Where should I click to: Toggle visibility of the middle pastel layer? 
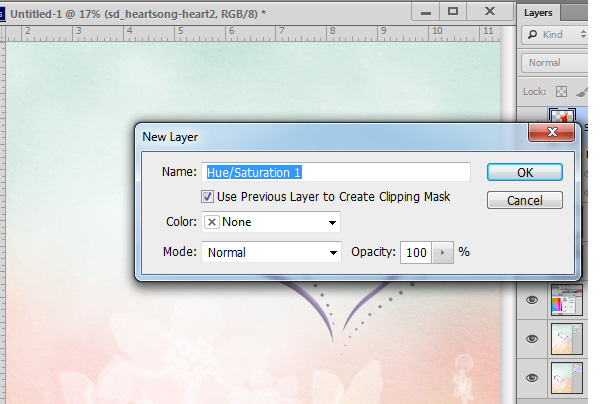[x=532, y=339]
